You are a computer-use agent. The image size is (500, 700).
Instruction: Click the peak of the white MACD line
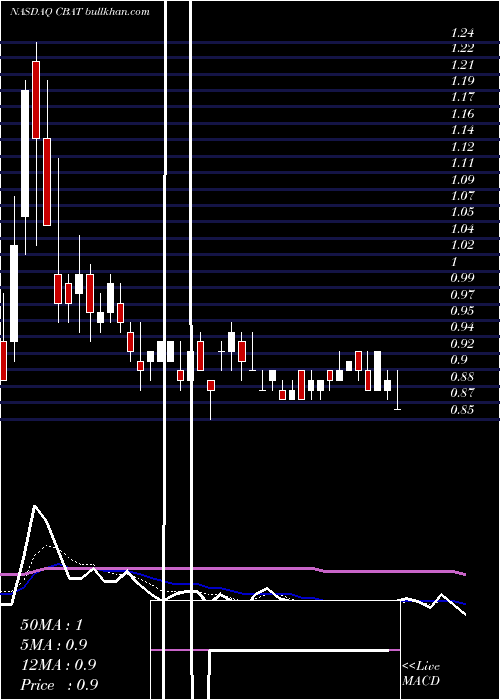pos(35,506)
